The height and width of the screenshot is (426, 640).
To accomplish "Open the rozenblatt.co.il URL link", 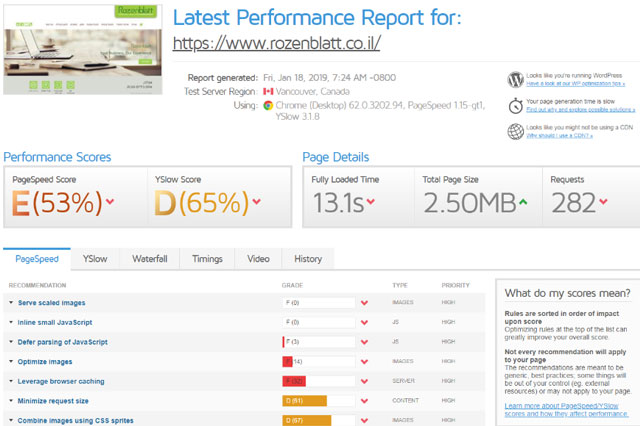I will coord(276,43).
